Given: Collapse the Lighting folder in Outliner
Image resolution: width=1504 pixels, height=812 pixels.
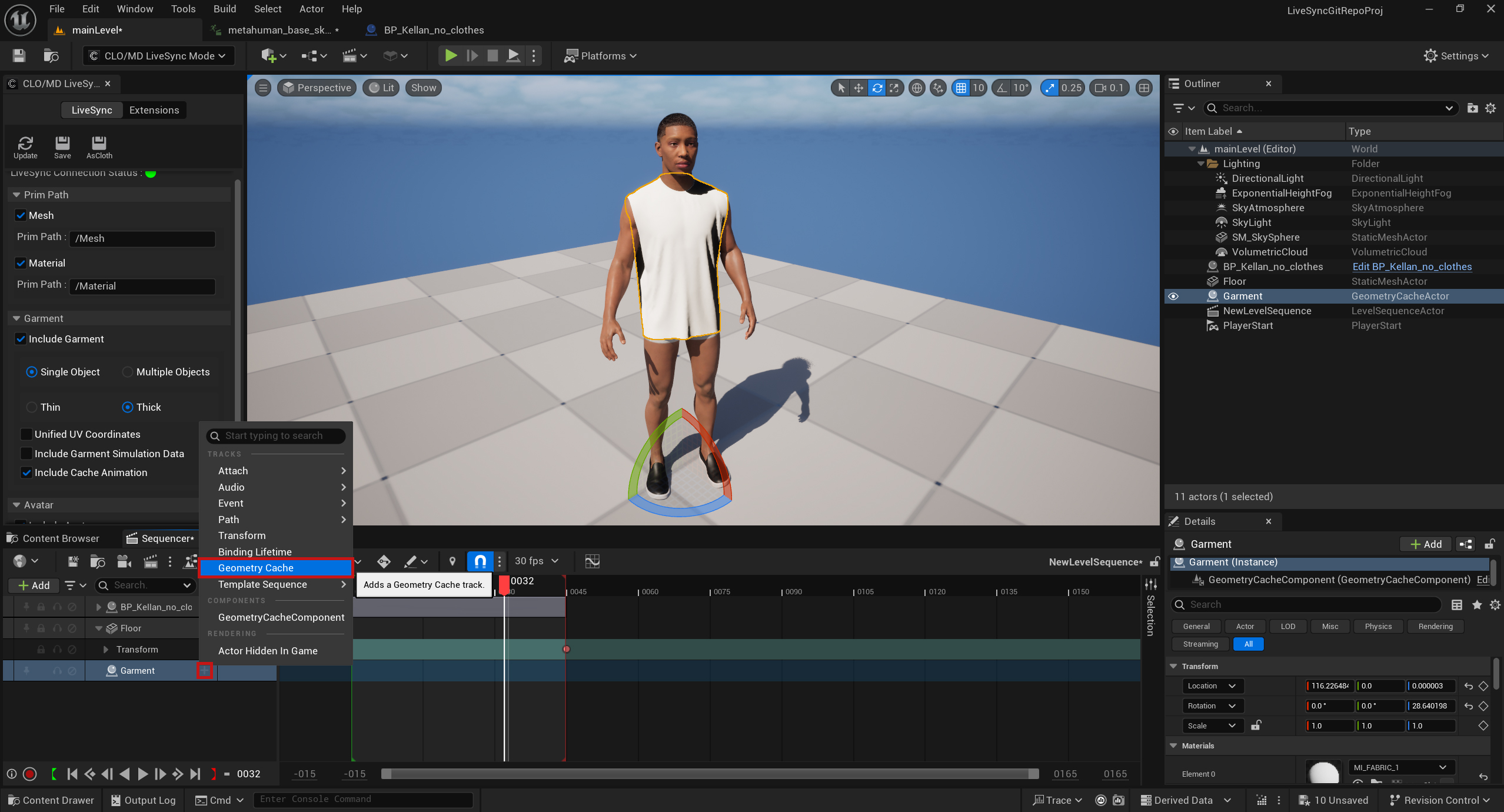Looking at the screenshot, I should tap(1200, 164).
